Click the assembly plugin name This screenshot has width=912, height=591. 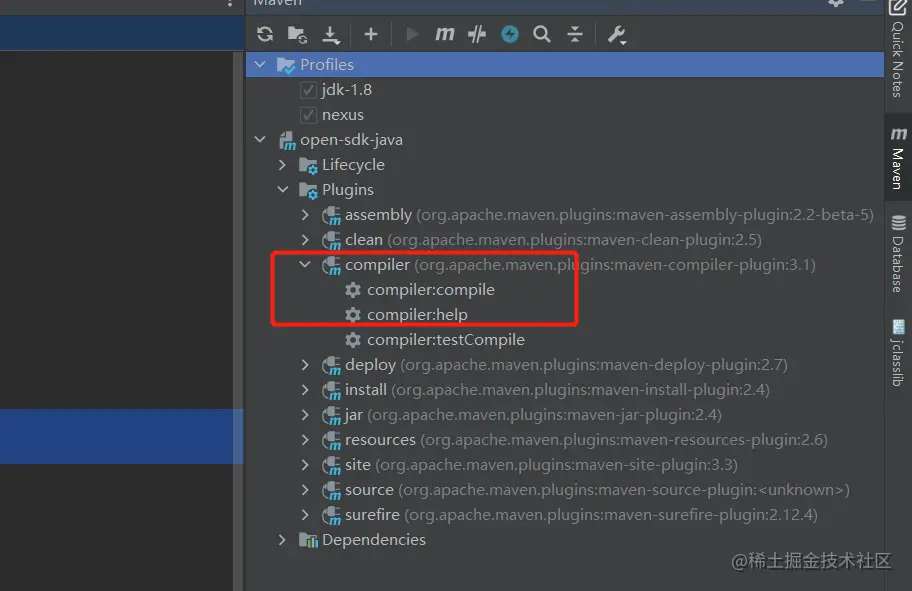click(379, 215)
